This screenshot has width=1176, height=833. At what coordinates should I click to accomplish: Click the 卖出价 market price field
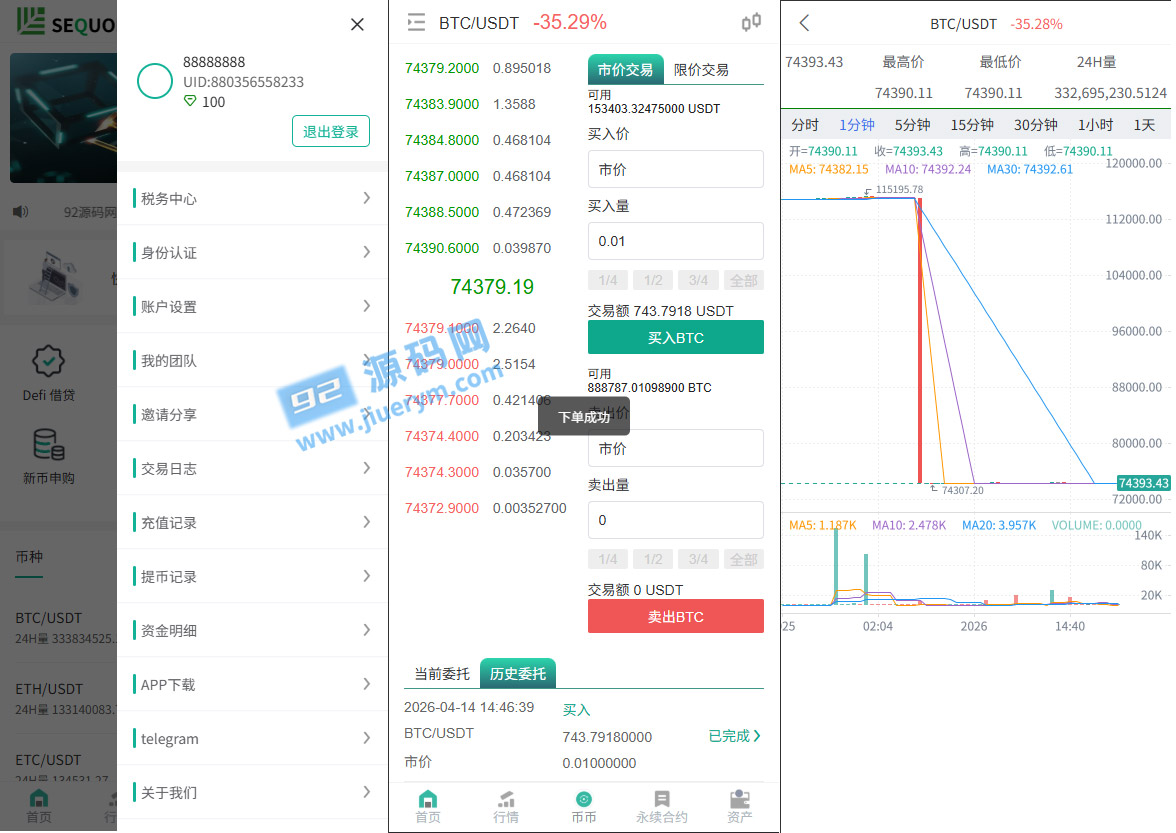pyautogui.click(x=676, y=448)
